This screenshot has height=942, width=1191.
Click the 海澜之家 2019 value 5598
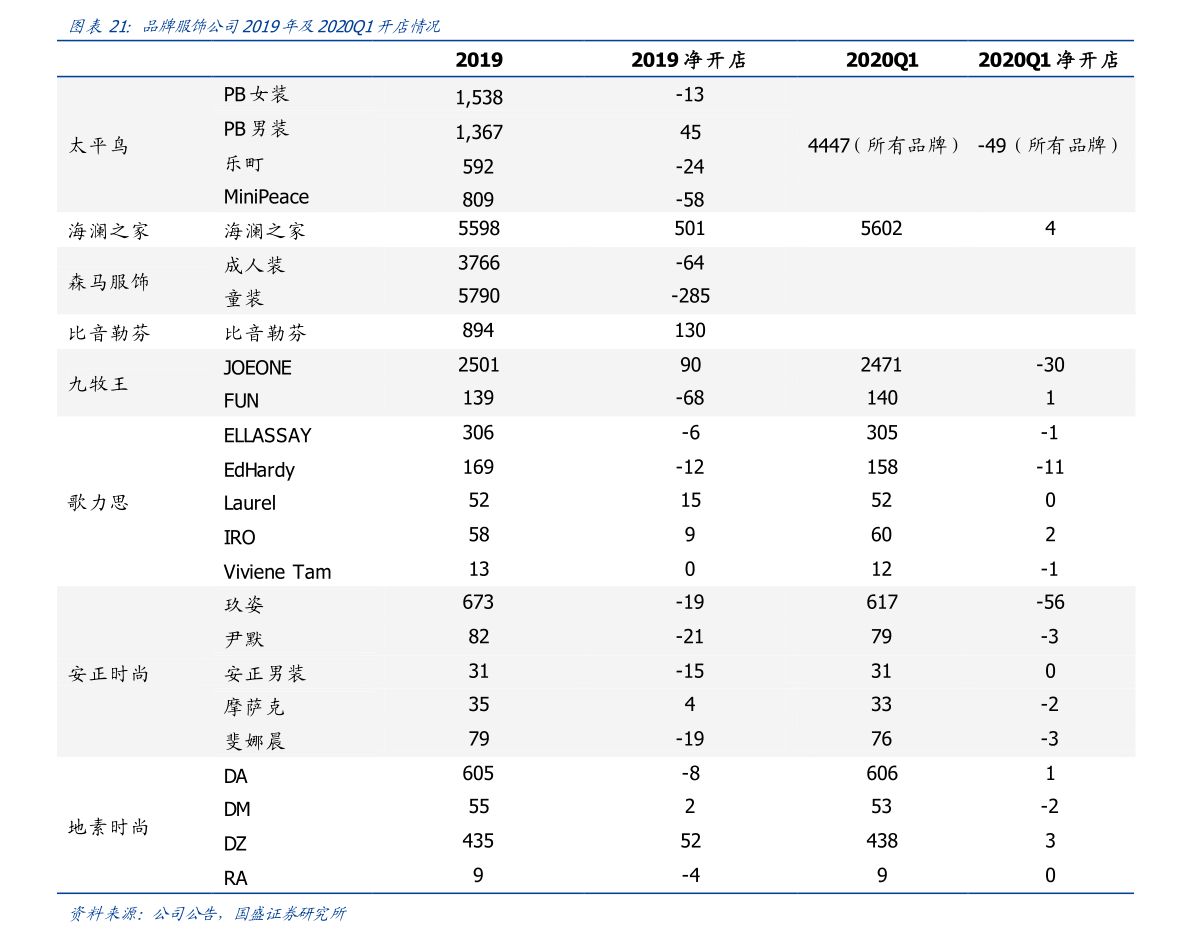tap(479, 229)
